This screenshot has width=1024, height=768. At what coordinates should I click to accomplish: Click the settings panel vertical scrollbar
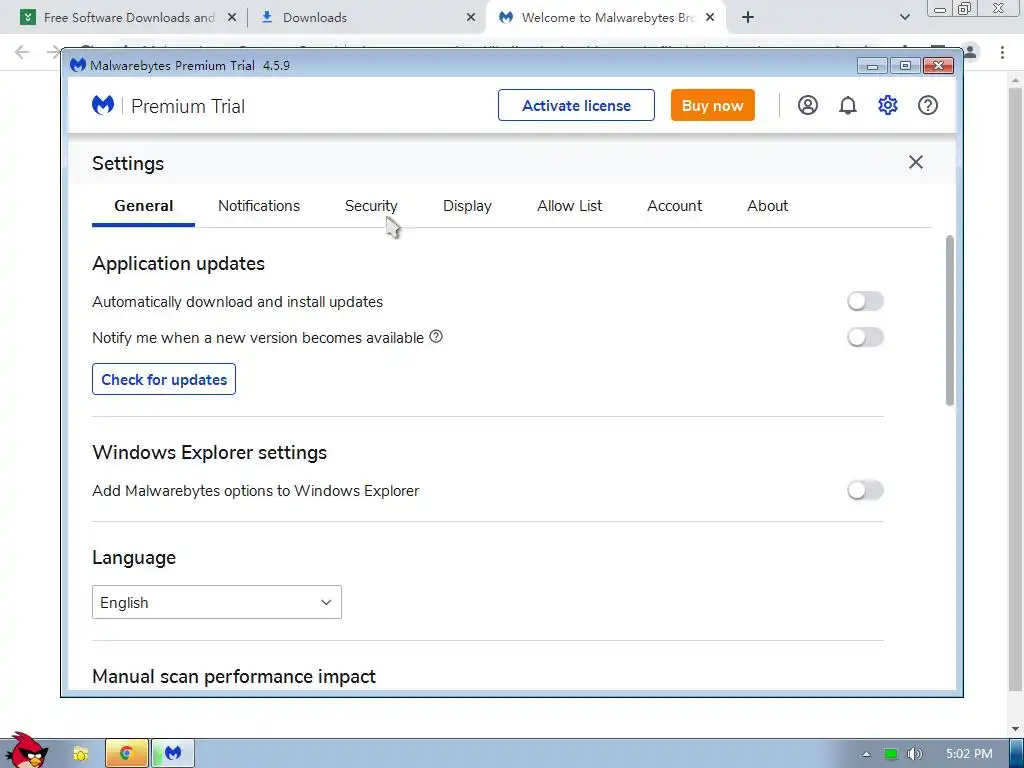coord(950,321)
